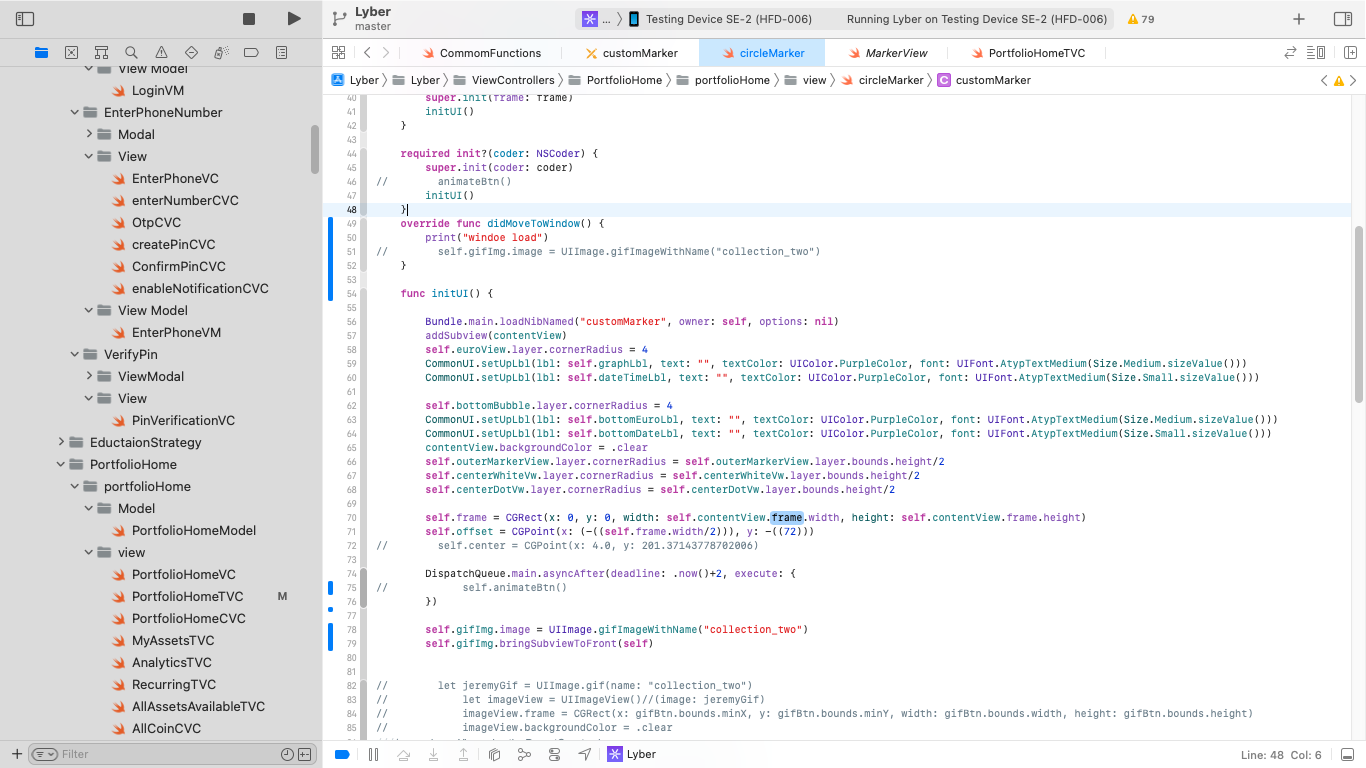Add a new editor with plus button

click(1299, 19)
